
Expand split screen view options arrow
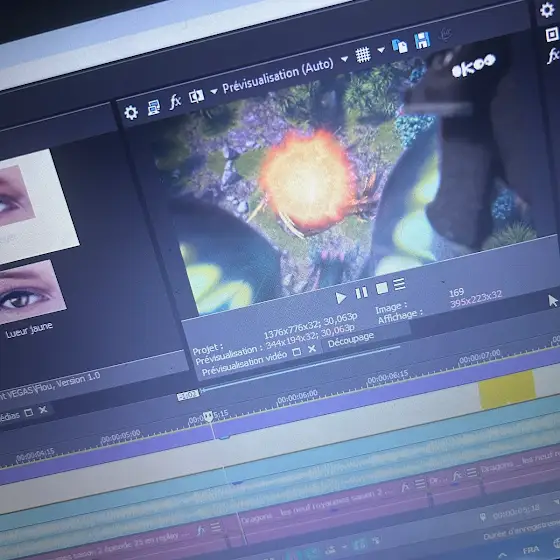pos(214,91)
